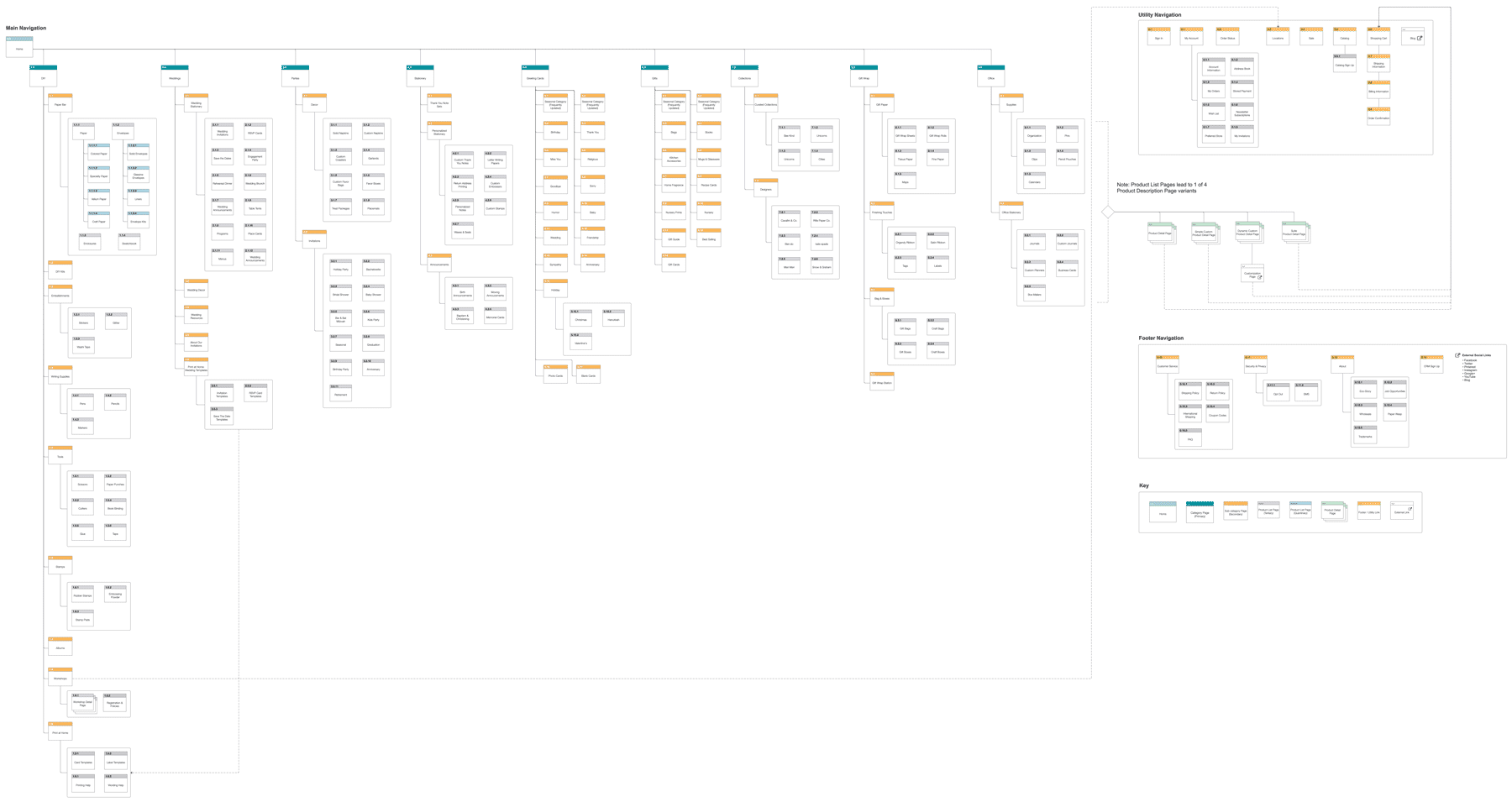Image resolution: width=1512 pixels, height=802 pixels.
Task: Click the Sign In utility node
Action: 1158,37
